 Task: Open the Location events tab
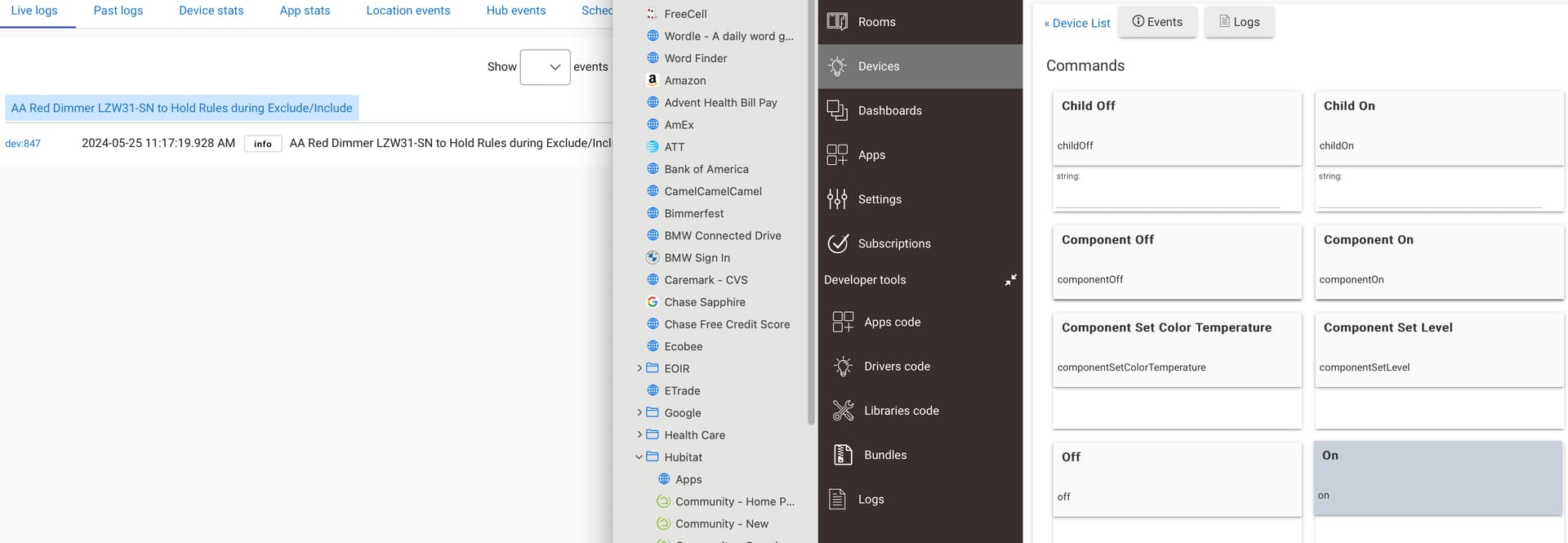pos(408,11)
